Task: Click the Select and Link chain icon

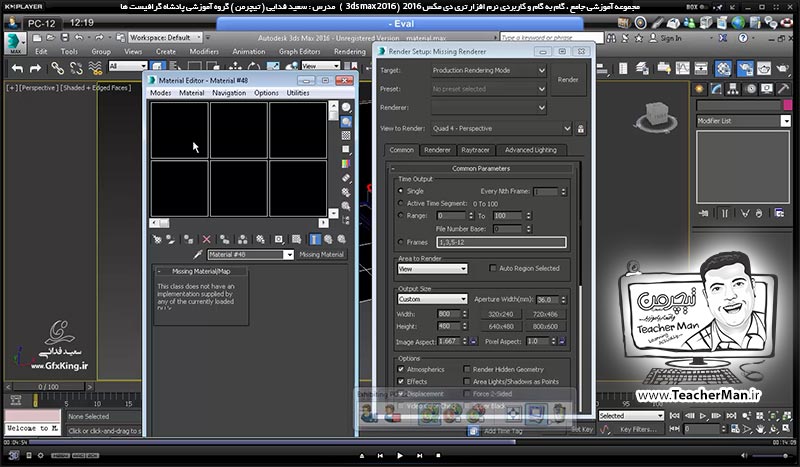Action: [x=58, y=68]
